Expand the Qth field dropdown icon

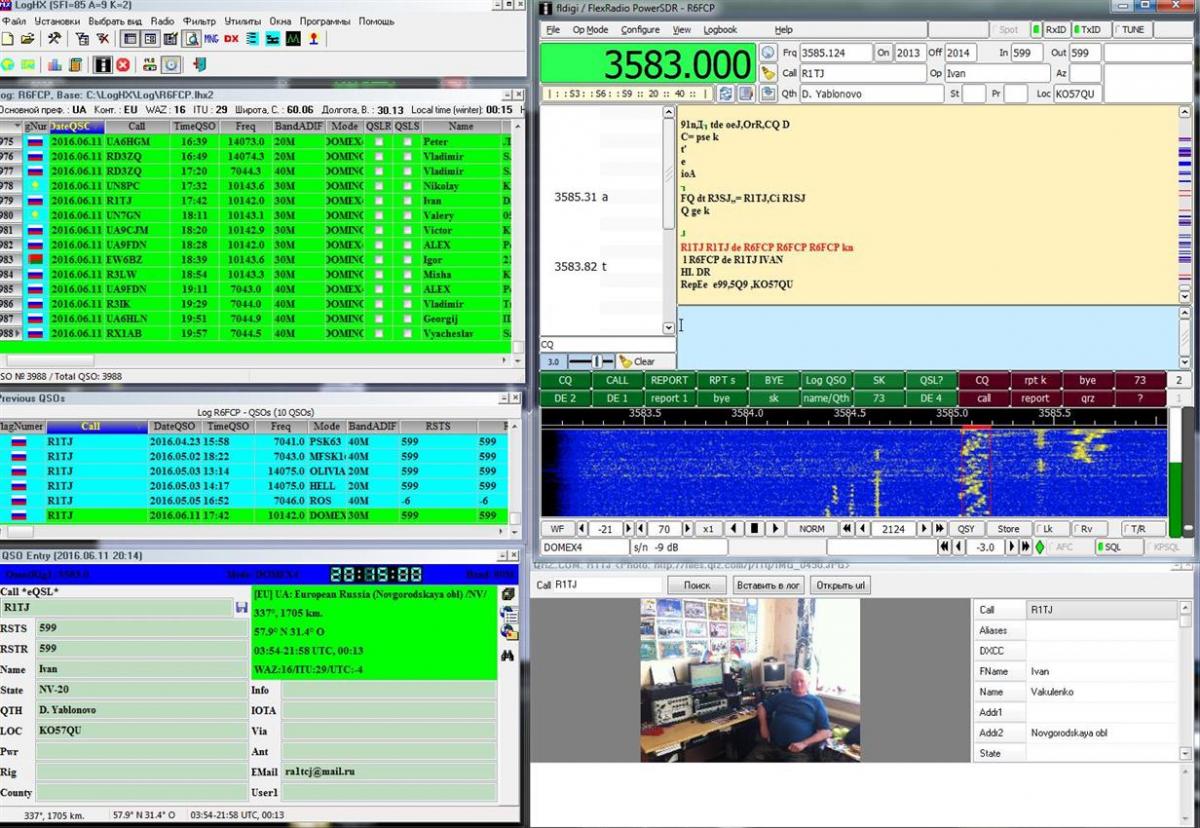click(768, 94)
